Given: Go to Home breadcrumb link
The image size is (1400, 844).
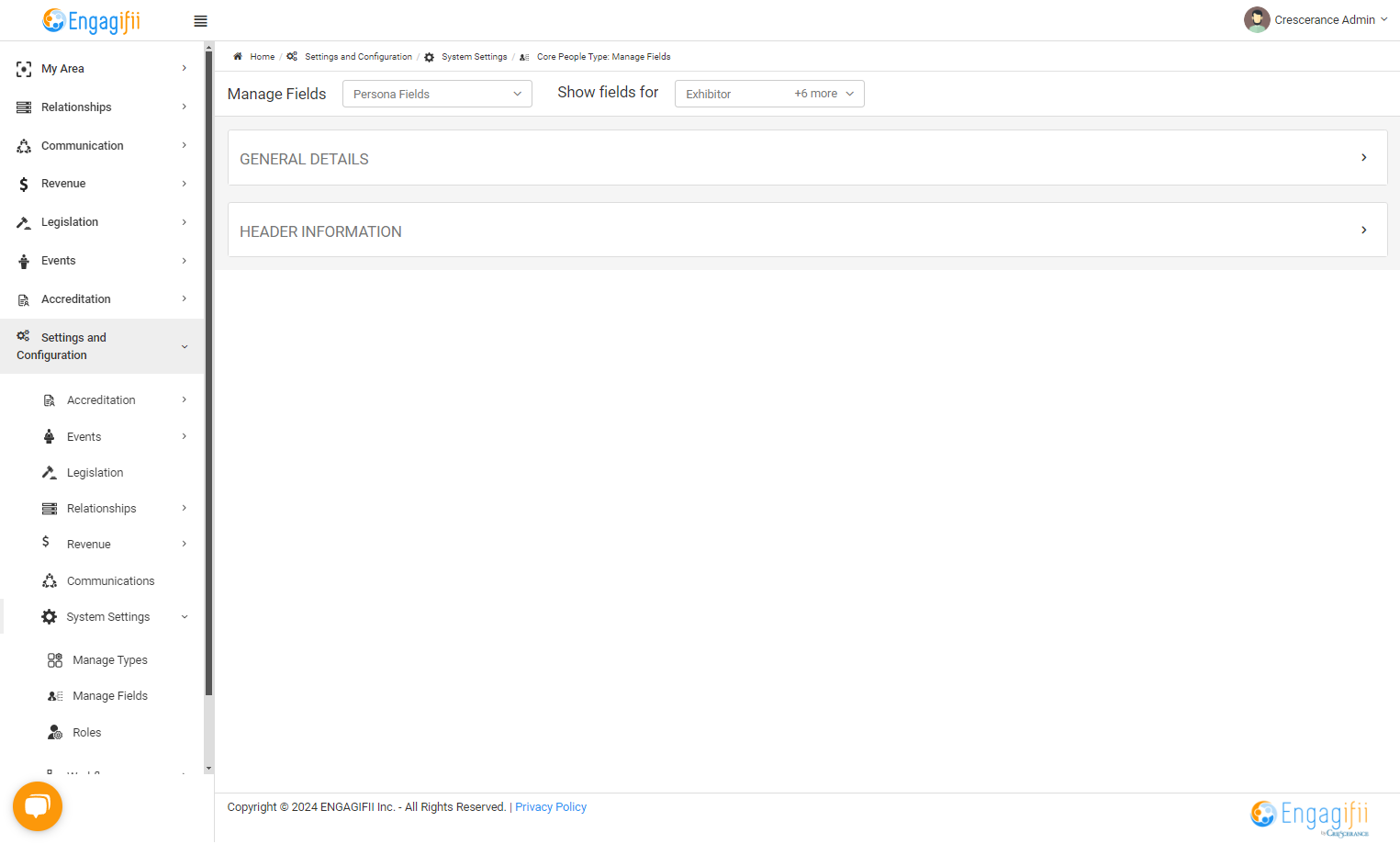Looking at the screenshot, I should 263,57.
